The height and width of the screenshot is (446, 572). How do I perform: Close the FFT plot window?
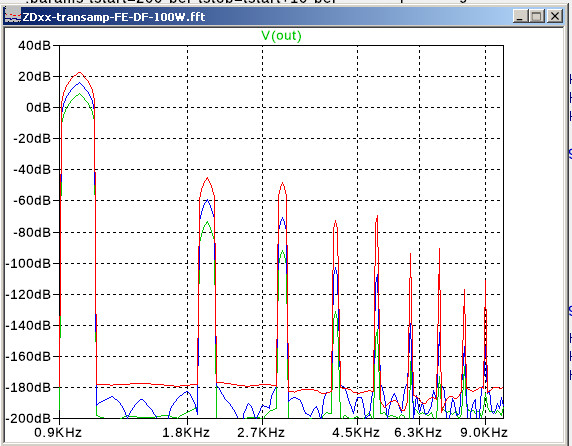coord(556,16)
